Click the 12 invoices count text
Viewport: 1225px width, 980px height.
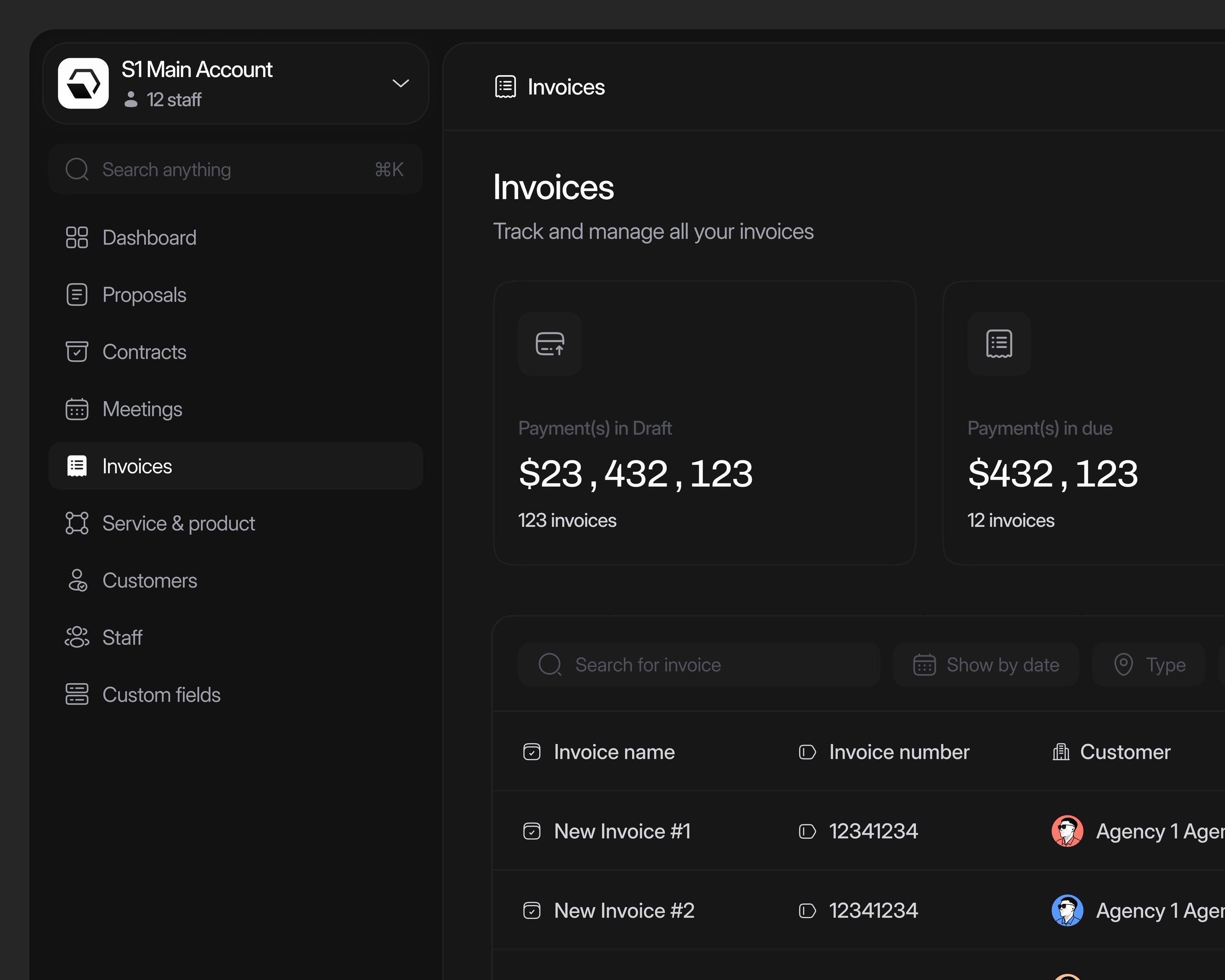click(x=1011, y=521)
